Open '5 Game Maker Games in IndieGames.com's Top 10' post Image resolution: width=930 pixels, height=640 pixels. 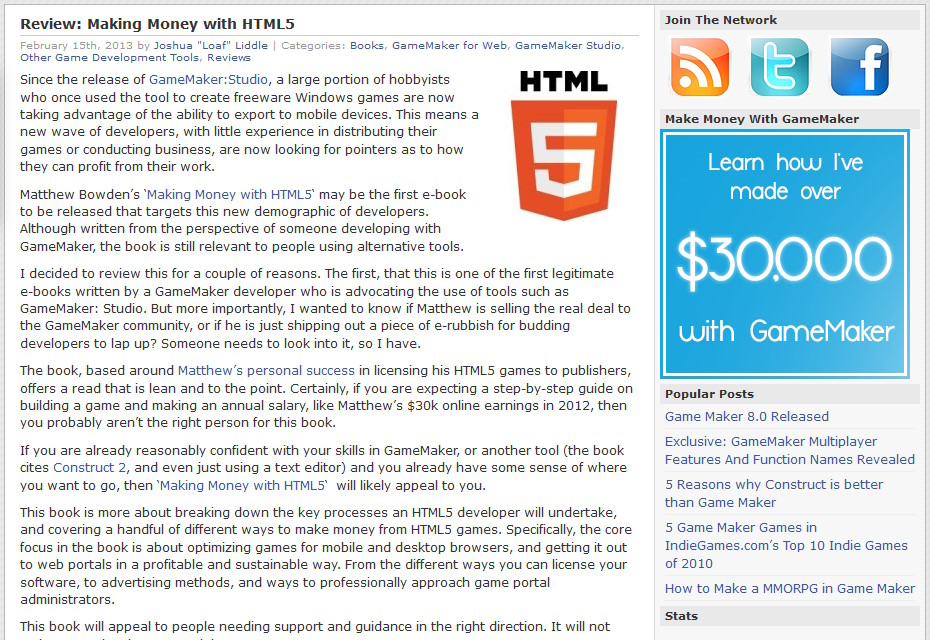tap(786, 545)
